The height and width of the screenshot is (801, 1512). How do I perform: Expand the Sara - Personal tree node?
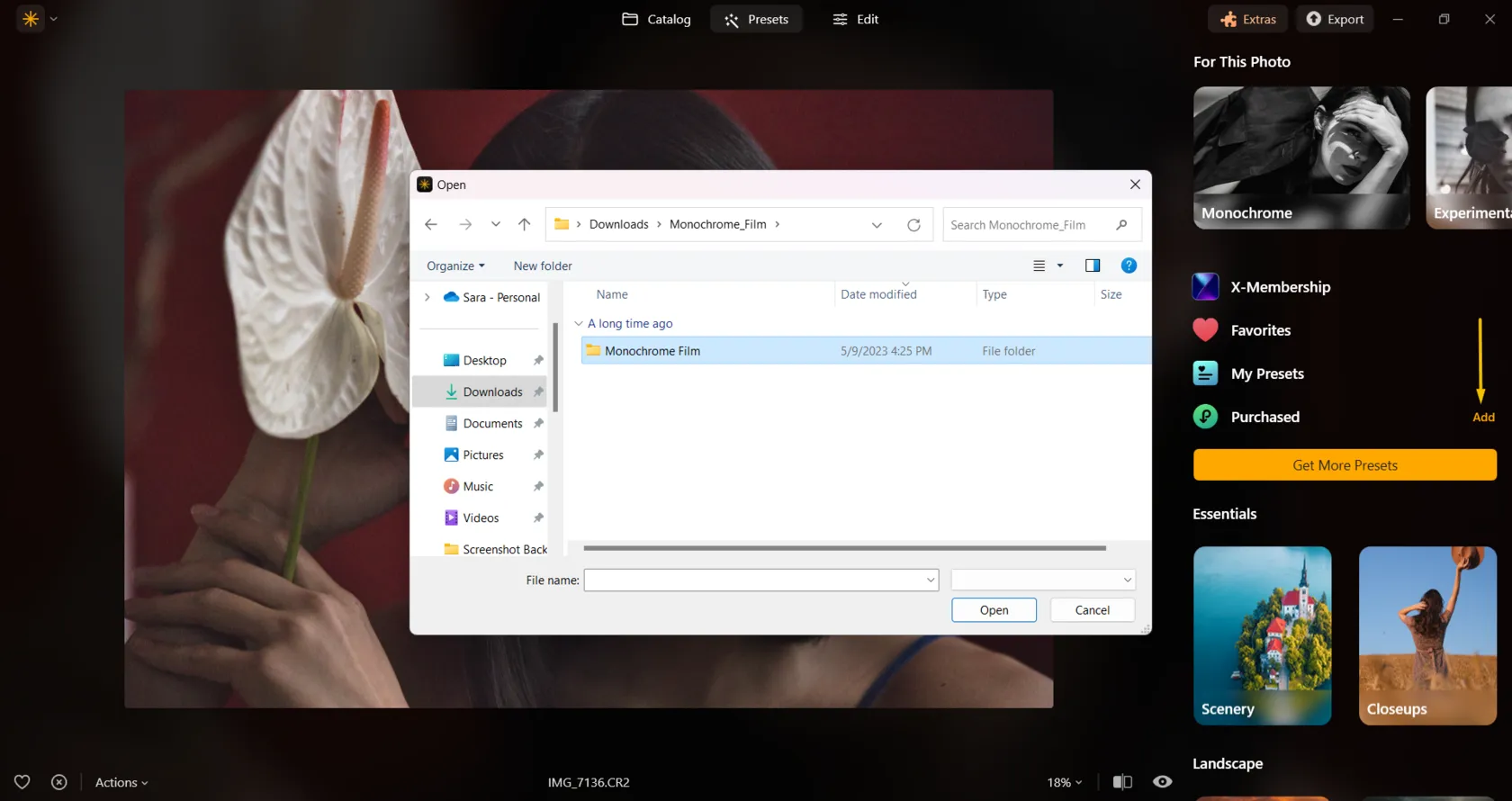[427, 298]
